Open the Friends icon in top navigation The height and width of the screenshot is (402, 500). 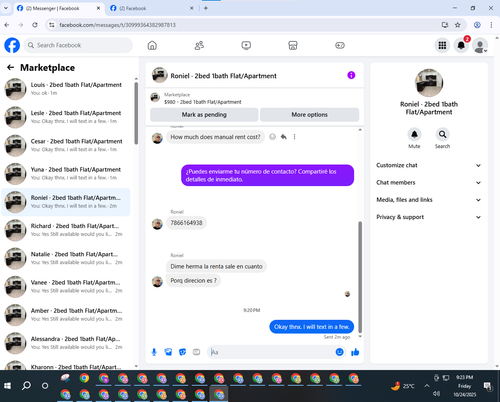[199, 45]
